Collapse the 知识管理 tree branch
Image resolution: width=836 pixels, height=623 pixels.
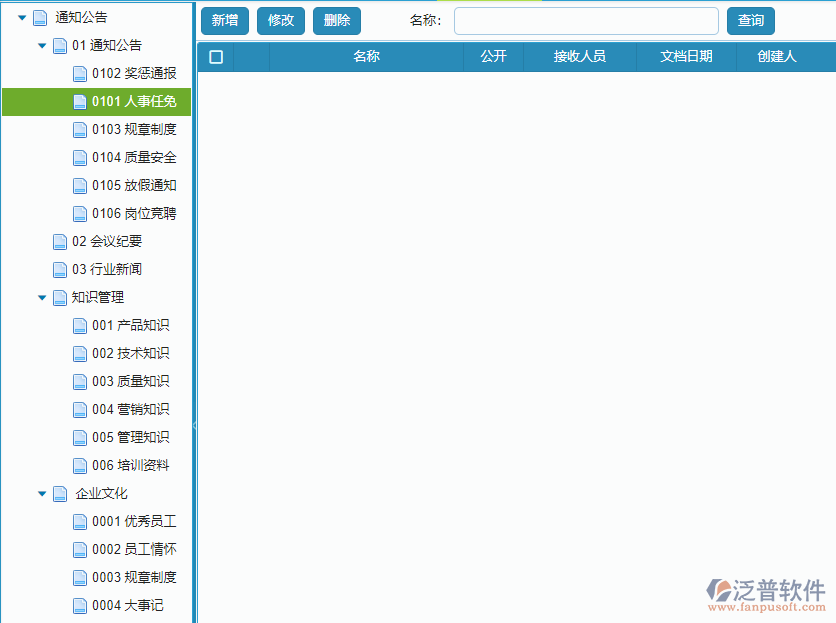(40, 297)
